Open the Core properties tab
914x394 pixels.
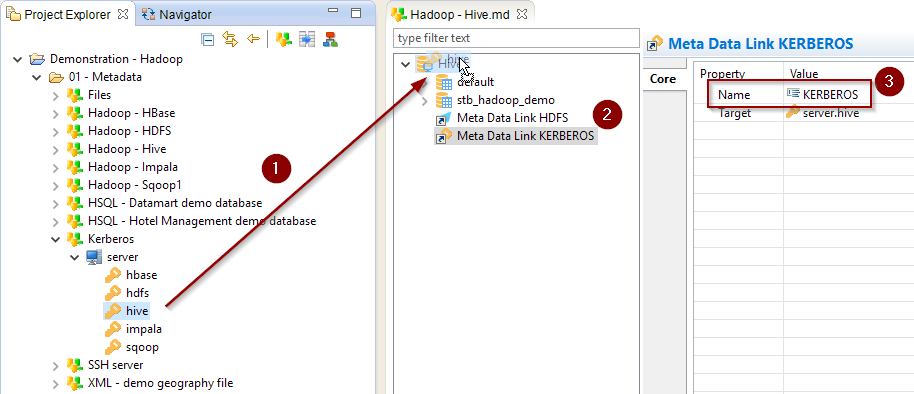click(663, 79)
